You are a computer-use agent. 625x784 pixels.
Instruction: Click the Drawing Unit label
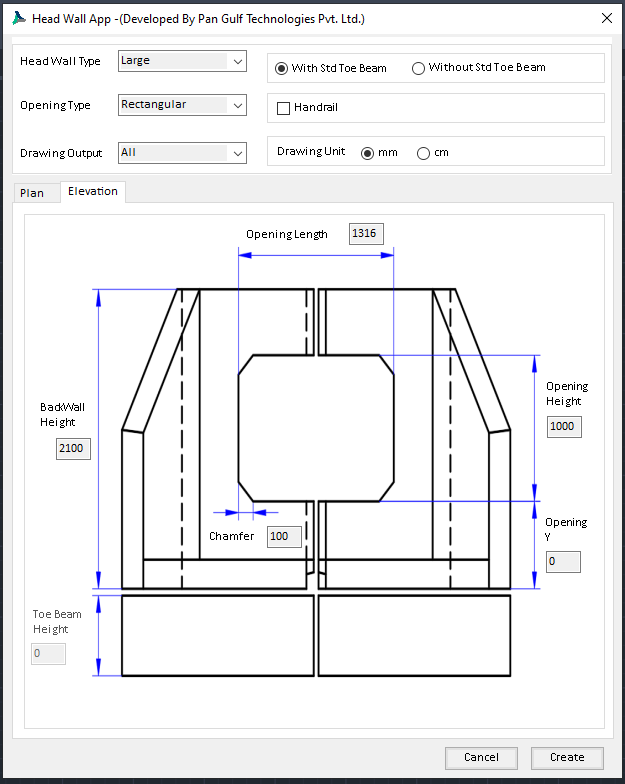[x=311, y=152]
